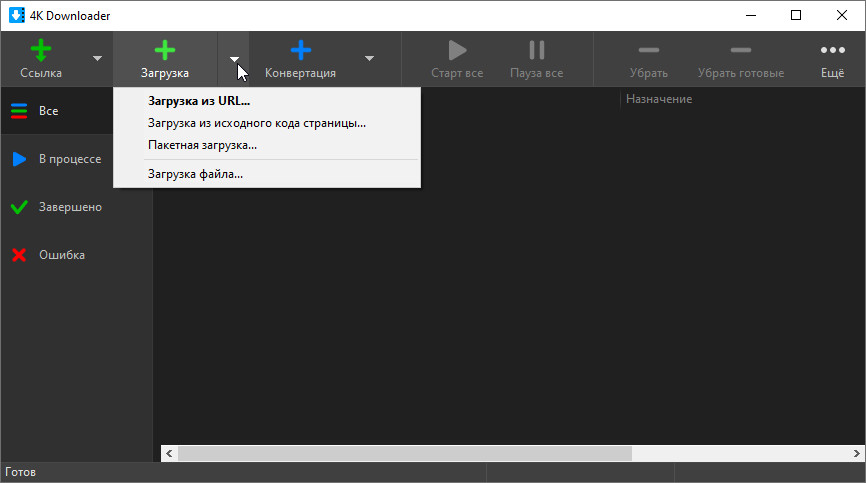Click the green plus Загрузка icon
The width and height of the screenshot is (866, 483).
pos(165,50)
